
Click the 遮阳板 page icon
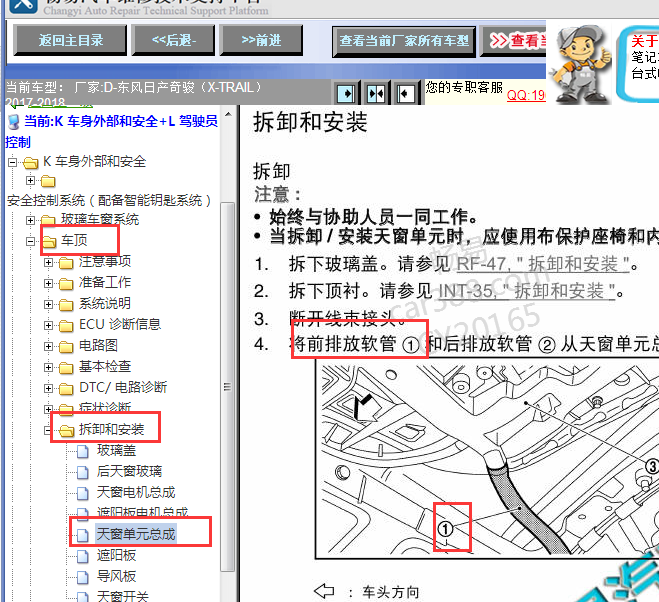pyautogui.click(x=83, y=557)
